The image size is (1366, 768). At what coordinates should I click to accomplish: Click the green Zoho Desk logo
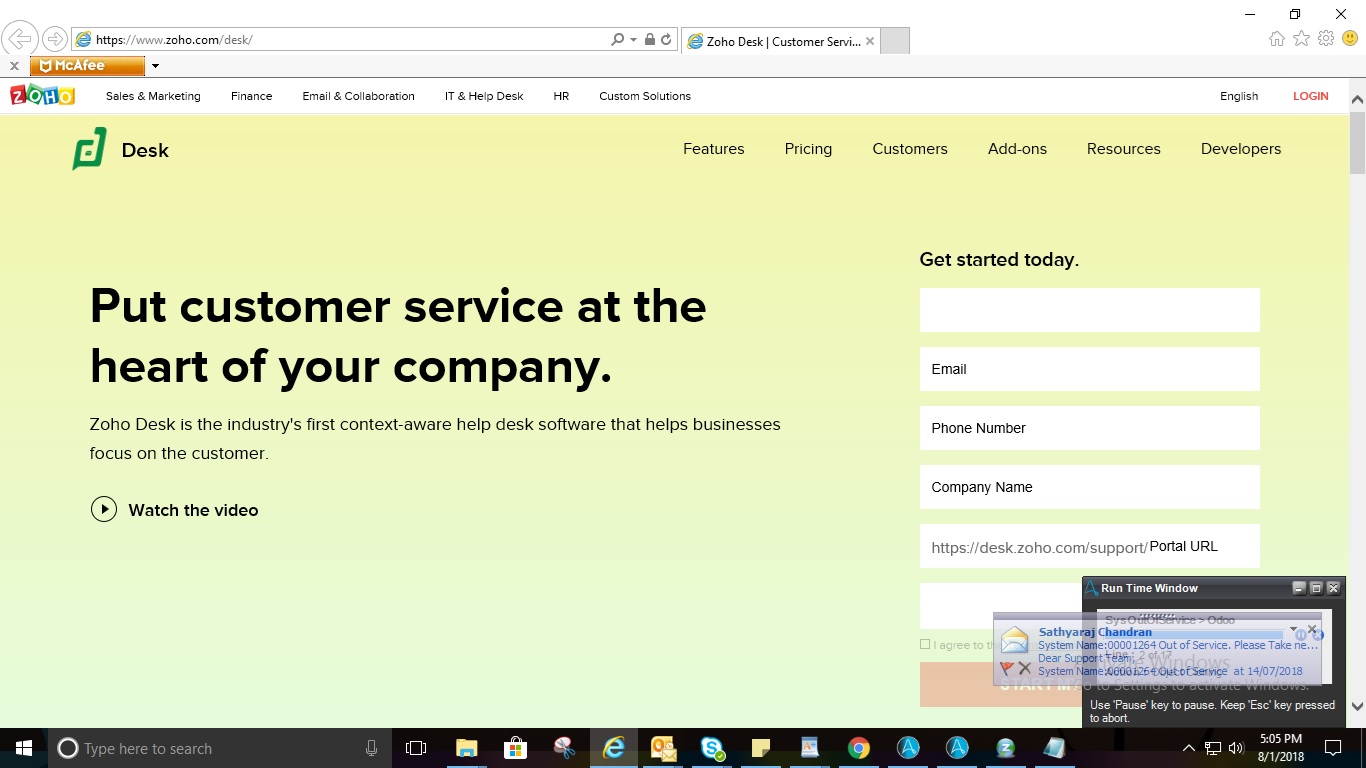pos(89,149)
